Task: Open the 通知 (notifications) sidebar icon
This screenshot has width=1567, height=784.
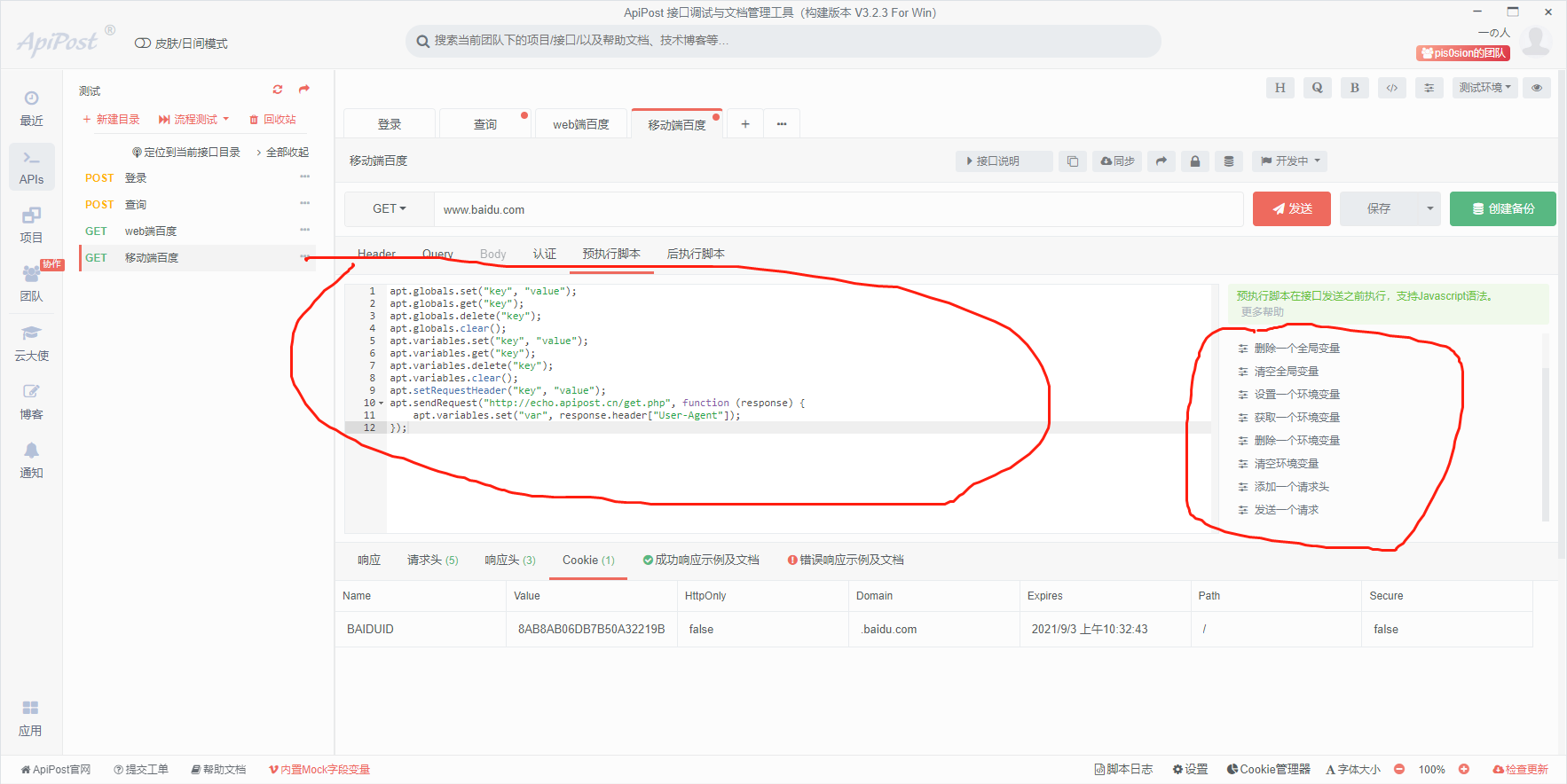Action: (x=31, y=460)
